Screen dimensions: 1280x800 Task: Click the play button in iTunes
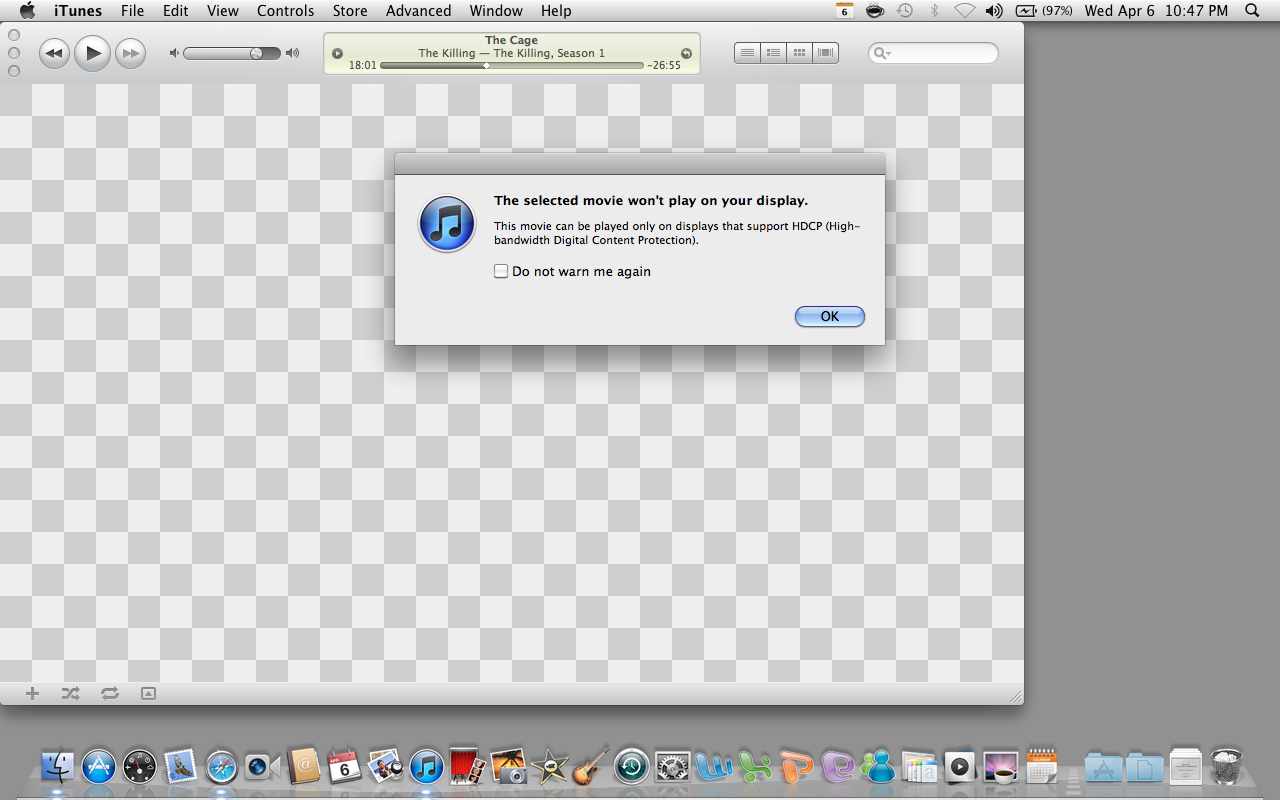[x=92, y=53]
